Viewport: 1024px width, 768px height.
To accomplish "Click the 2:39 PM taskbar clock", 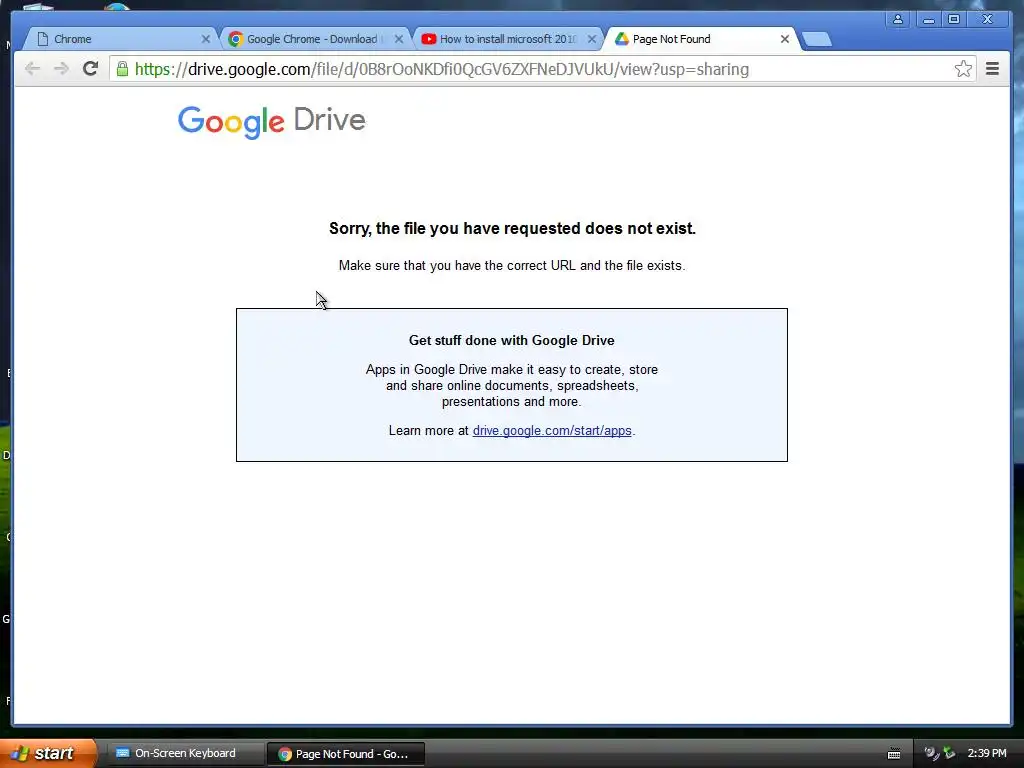I will [987, 753].
